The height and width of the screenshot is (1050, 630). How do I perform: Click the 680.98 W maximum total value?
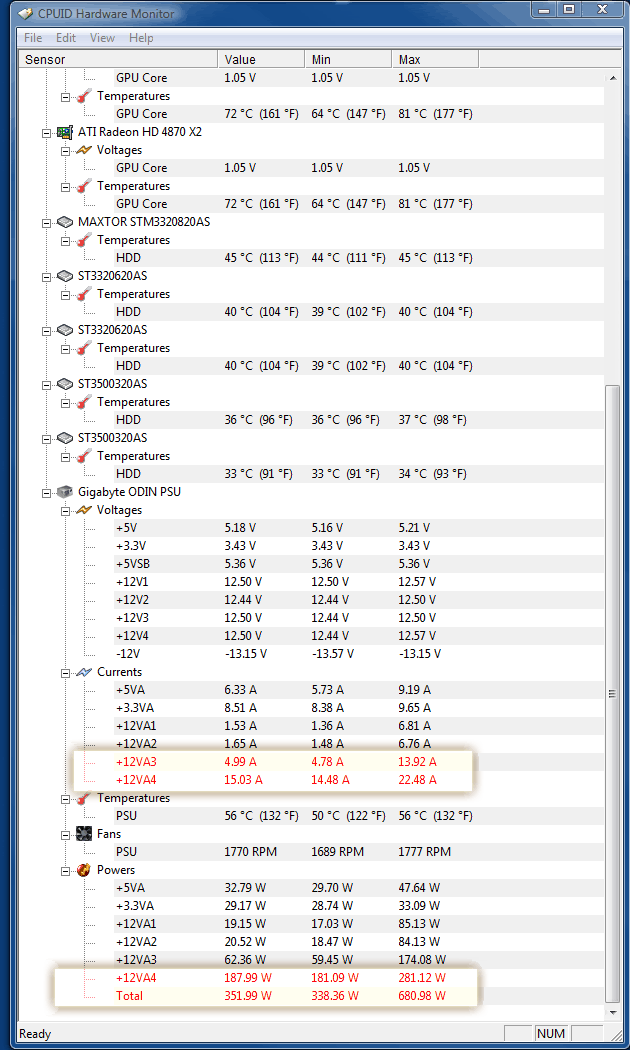coord(422,996)
